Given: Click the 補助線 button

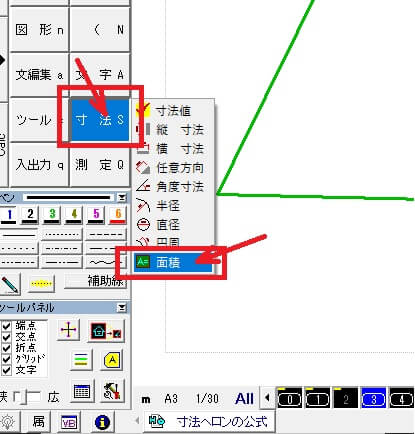Looking at the screenshot, I should coord(96,281).
